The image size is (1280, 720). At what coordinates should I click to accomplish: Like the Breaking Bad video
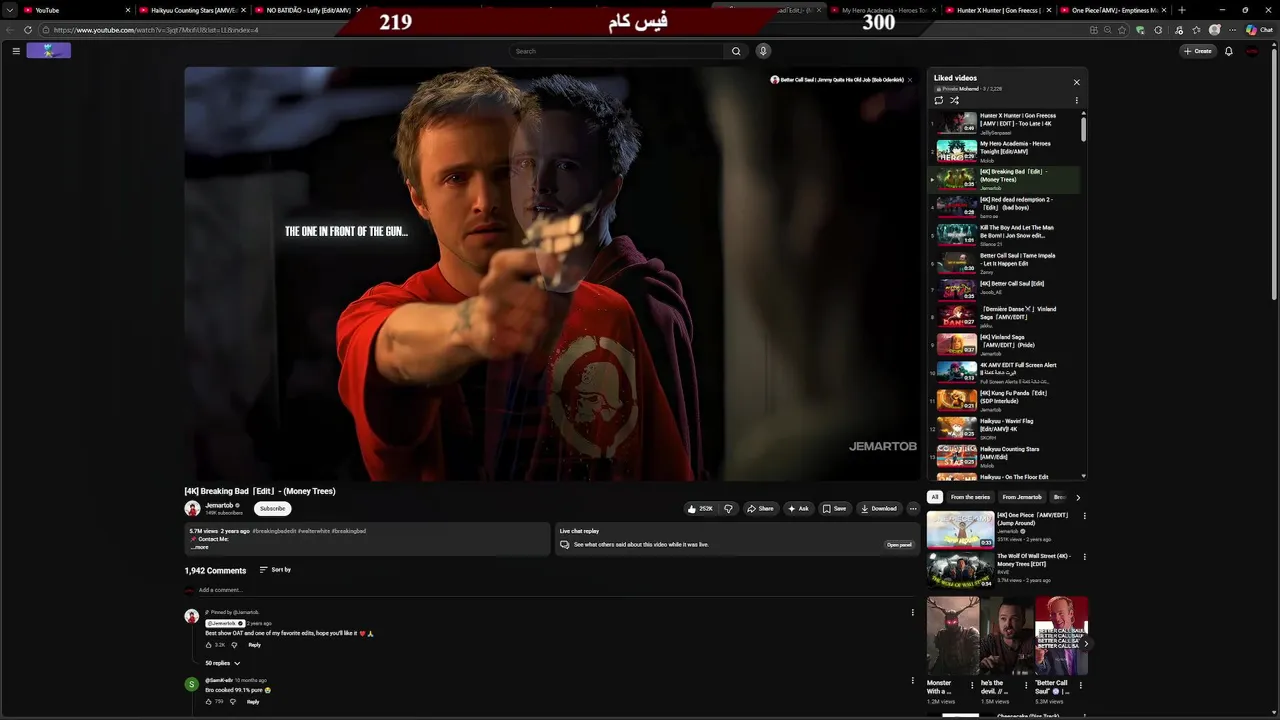(x=700, y=508)
